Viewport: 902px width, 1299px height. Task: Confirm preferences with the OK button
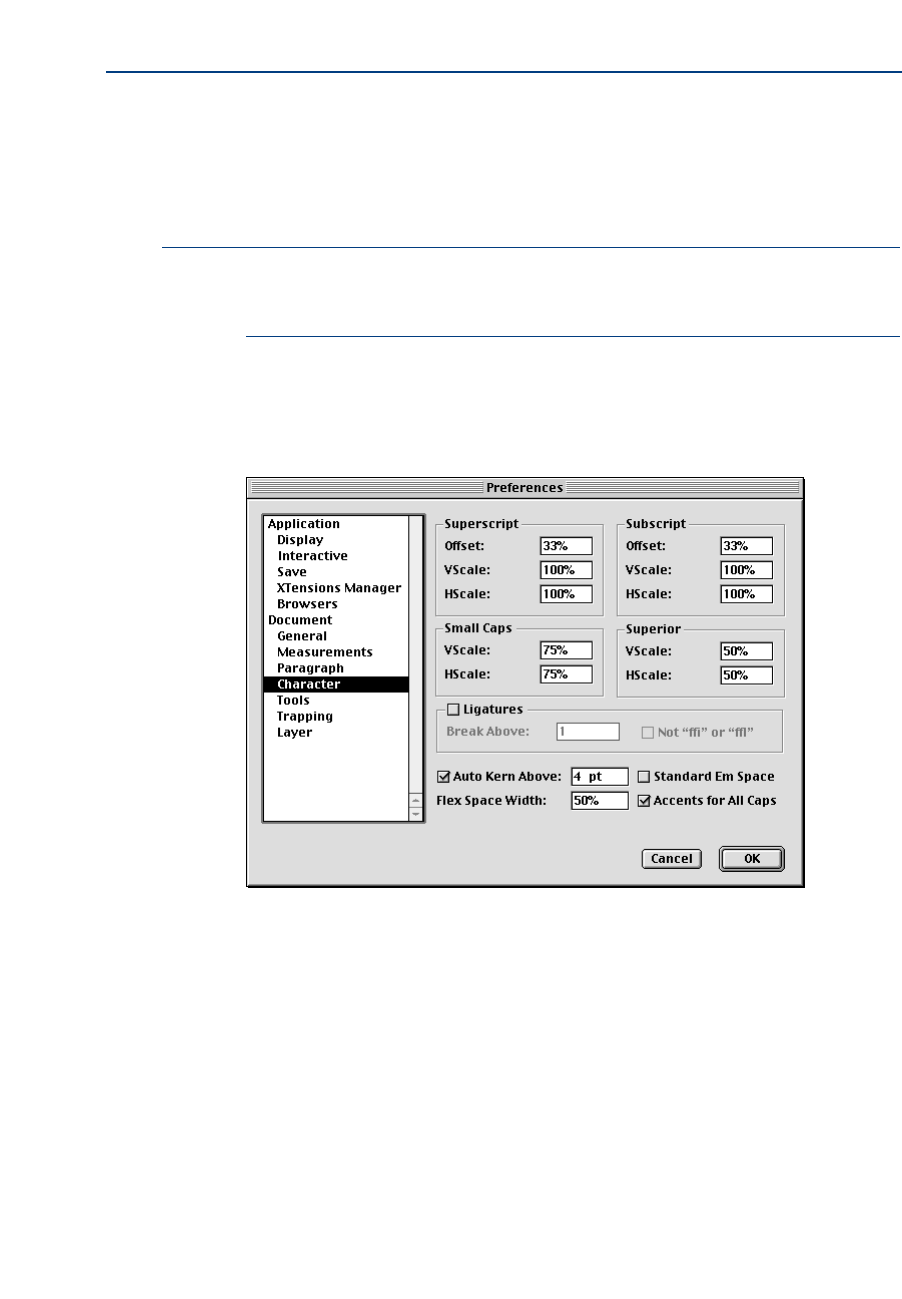click(752, 859)
